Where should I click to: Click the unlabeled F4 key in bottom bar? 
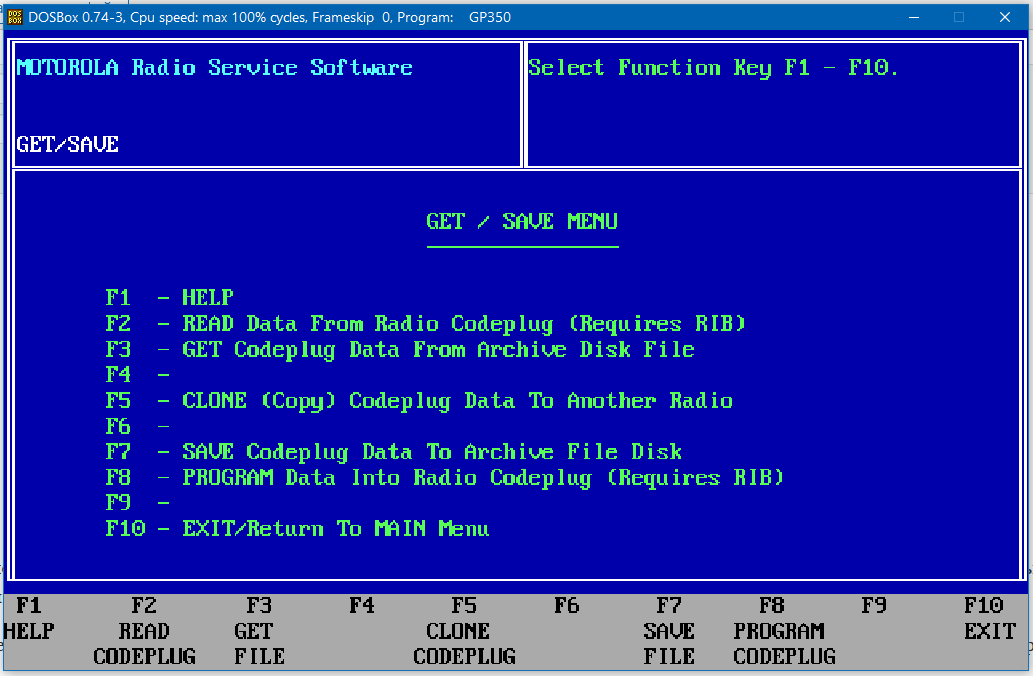[362, 606]
